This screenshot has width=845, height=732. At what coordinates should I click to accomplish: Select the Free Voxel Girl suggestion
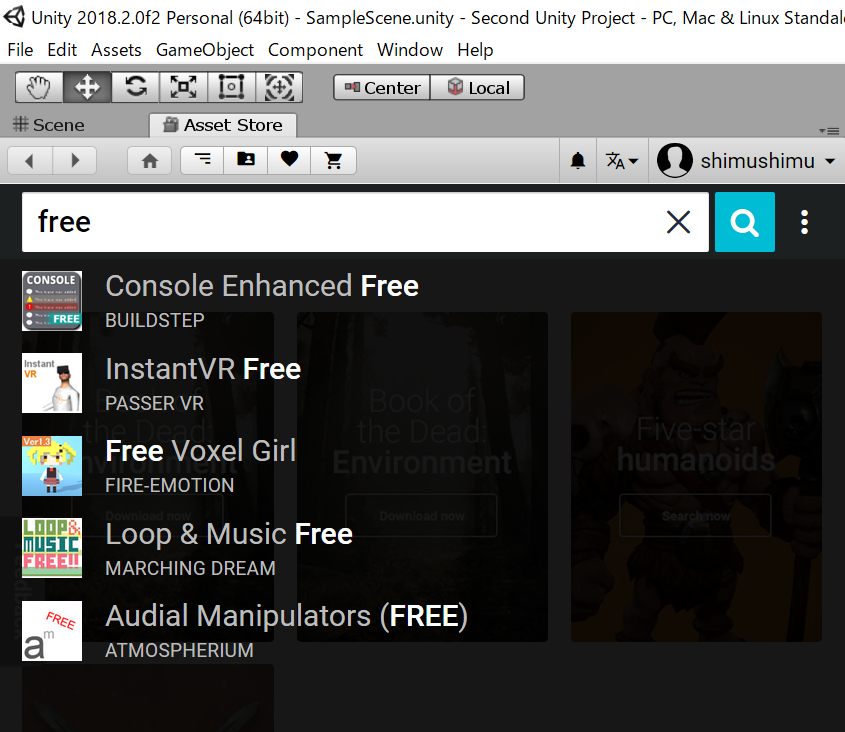coord(200,451)
